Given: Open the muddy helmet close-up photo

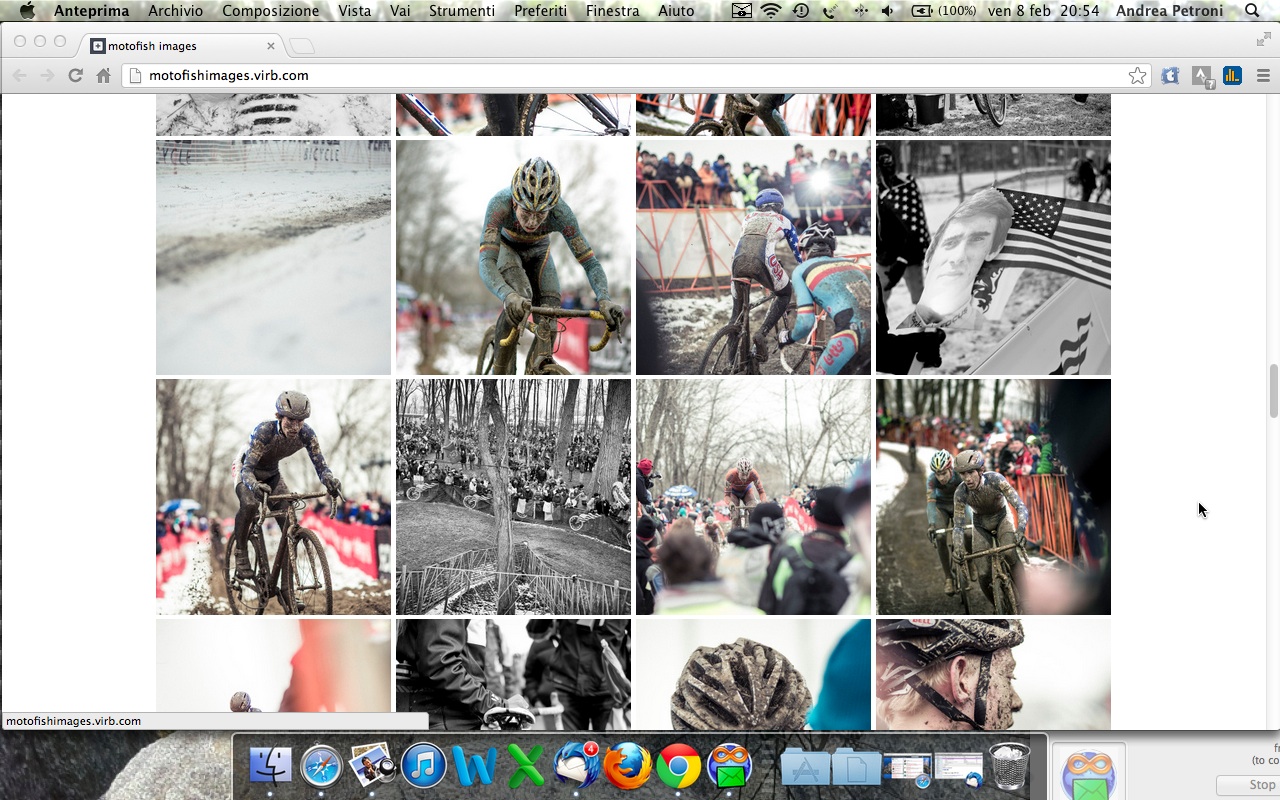Looking at the screenshot, I should [x=753, y=675].
